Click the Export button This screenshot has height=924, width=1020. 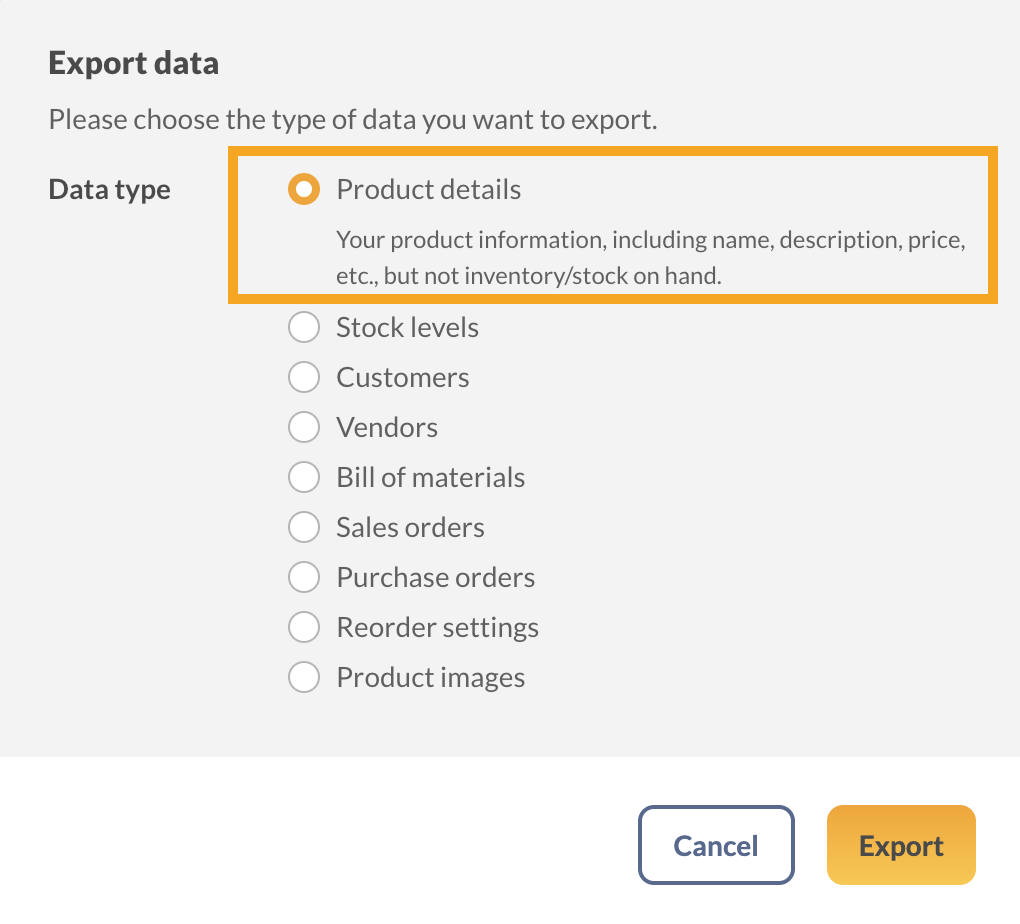tap(901, 845)
